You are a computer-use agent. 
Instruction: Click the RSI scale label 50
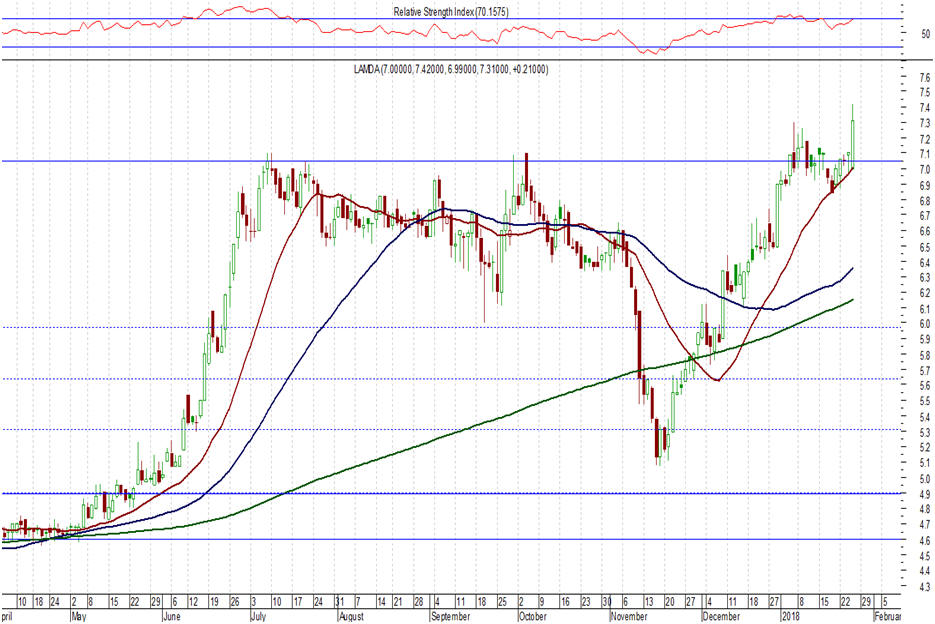click(925, 34)
